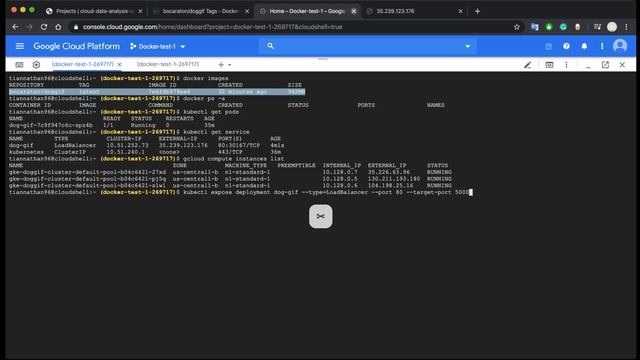This screenshot has height=360, width=640.
Task: Click the Cloud console search field
Action: pos(367,46)
